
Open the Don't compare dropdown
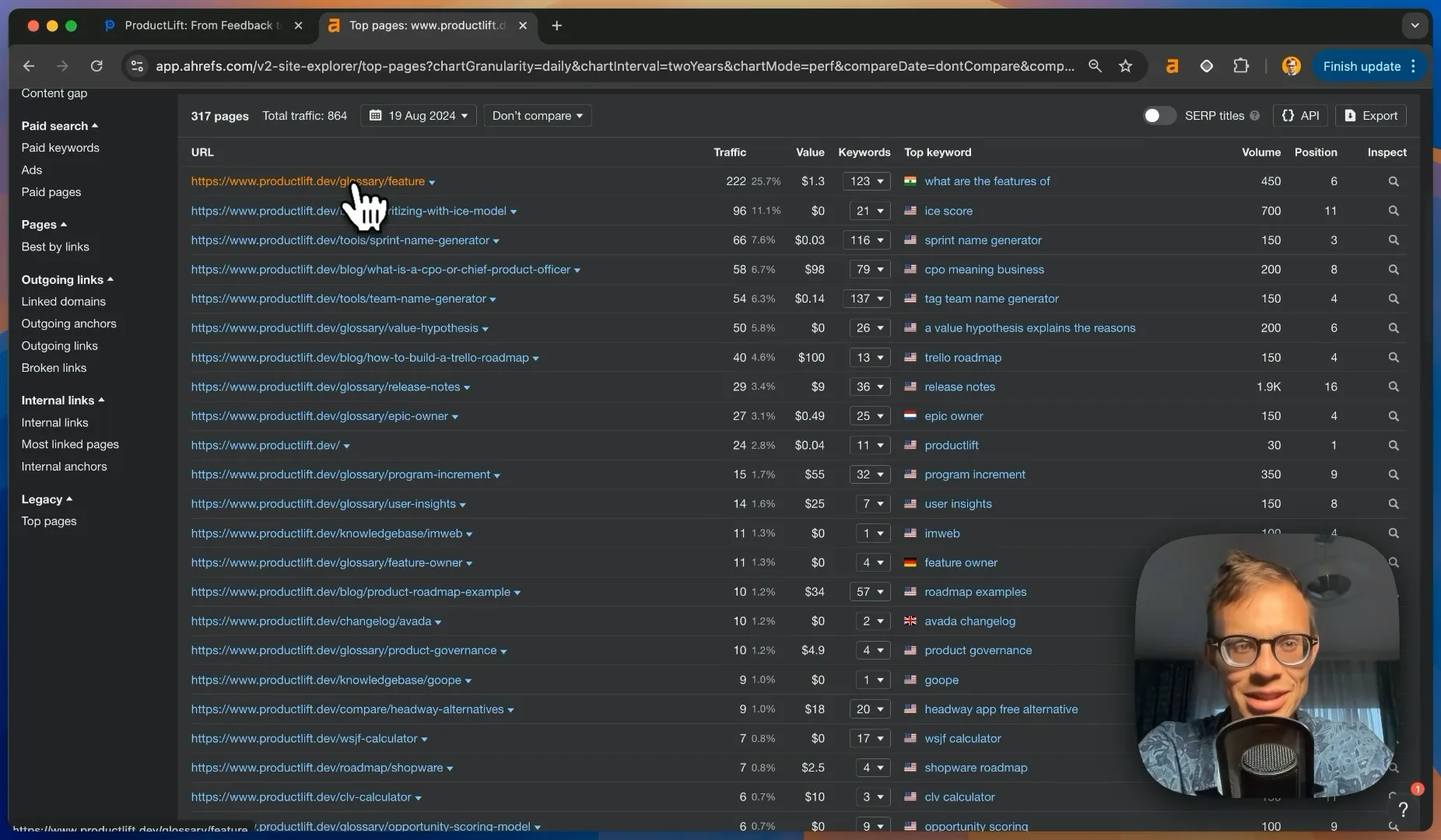[x=538, y=116]
